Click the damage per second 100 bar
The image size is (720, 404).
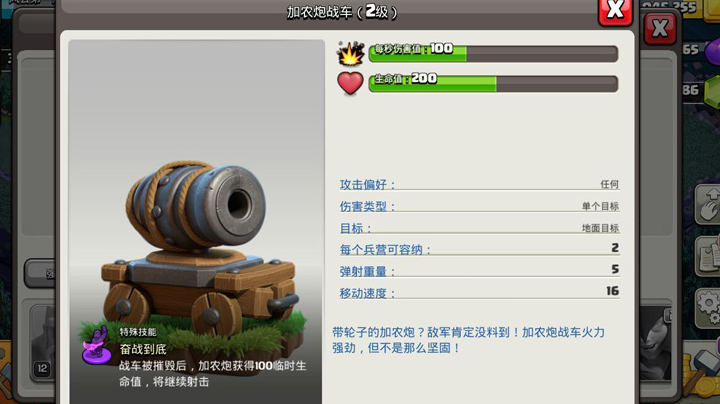pyautogui.click(x=494, y=53)
